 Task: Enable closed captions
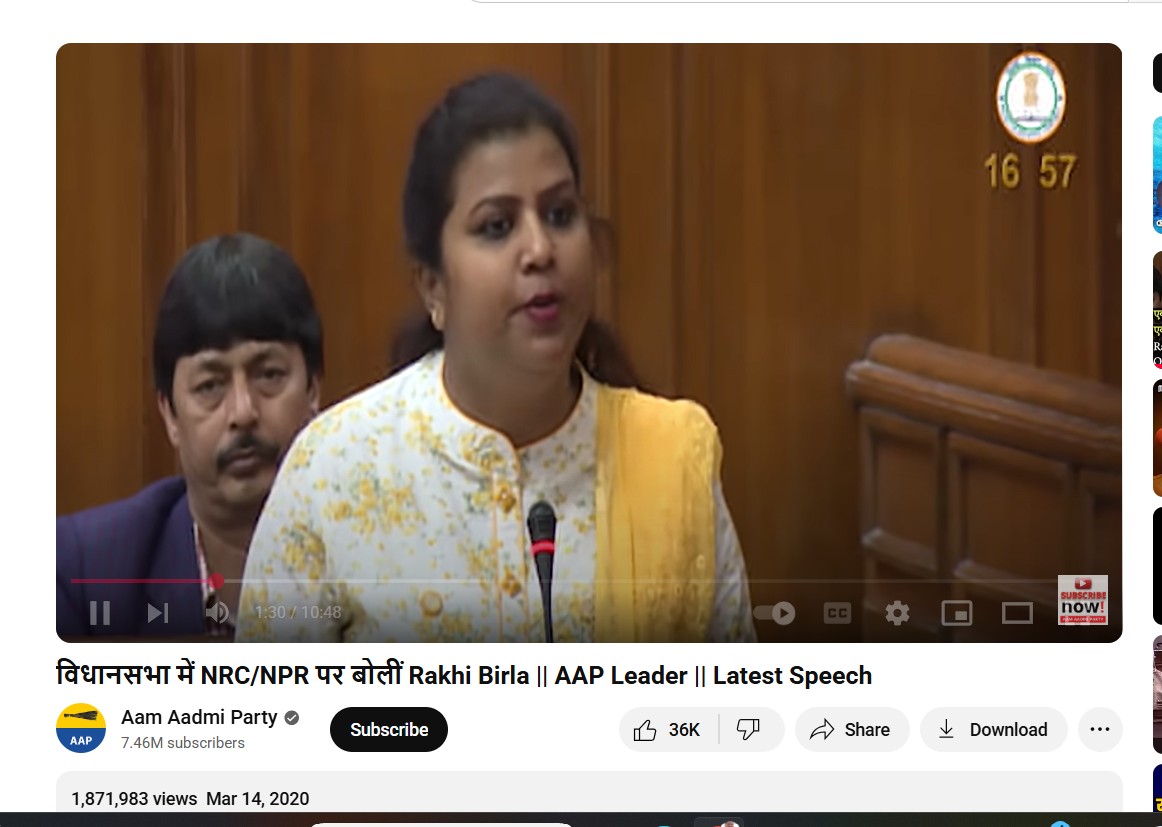838,612
